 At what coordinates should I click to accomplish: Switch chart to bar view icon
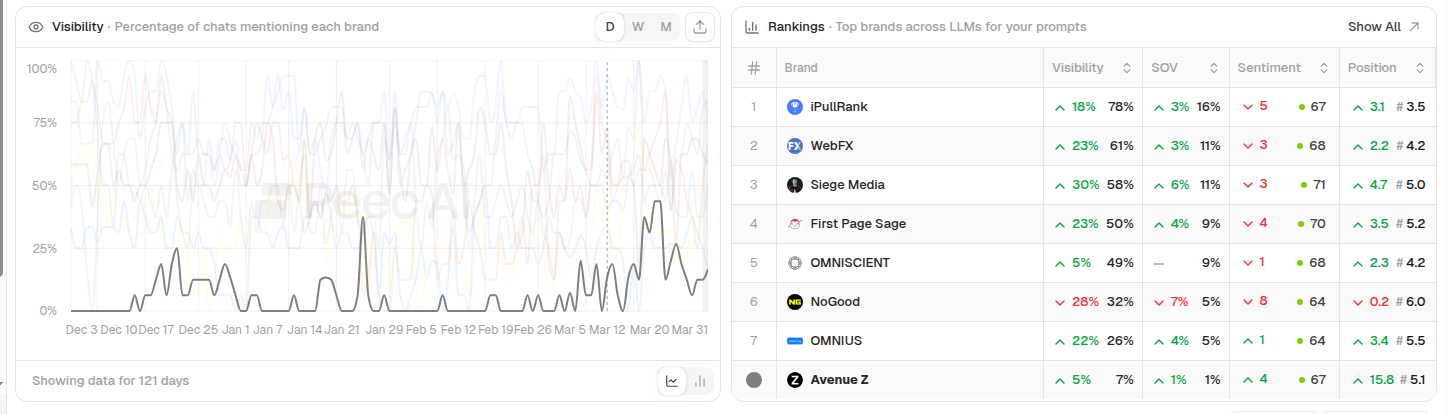click(x=700, y=381)
